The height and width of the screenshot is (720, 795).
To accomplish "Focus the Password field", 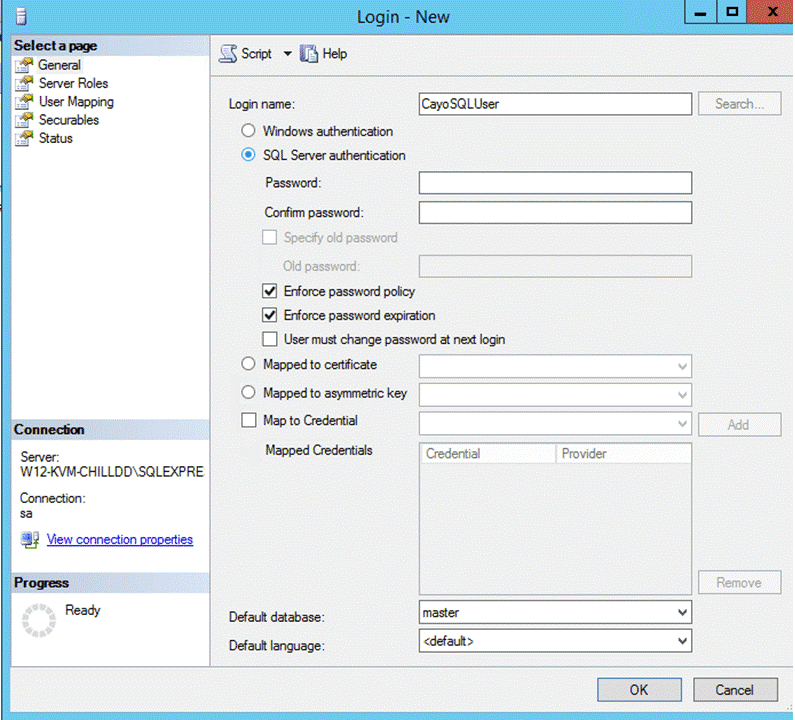I will [x=555, y=183].
